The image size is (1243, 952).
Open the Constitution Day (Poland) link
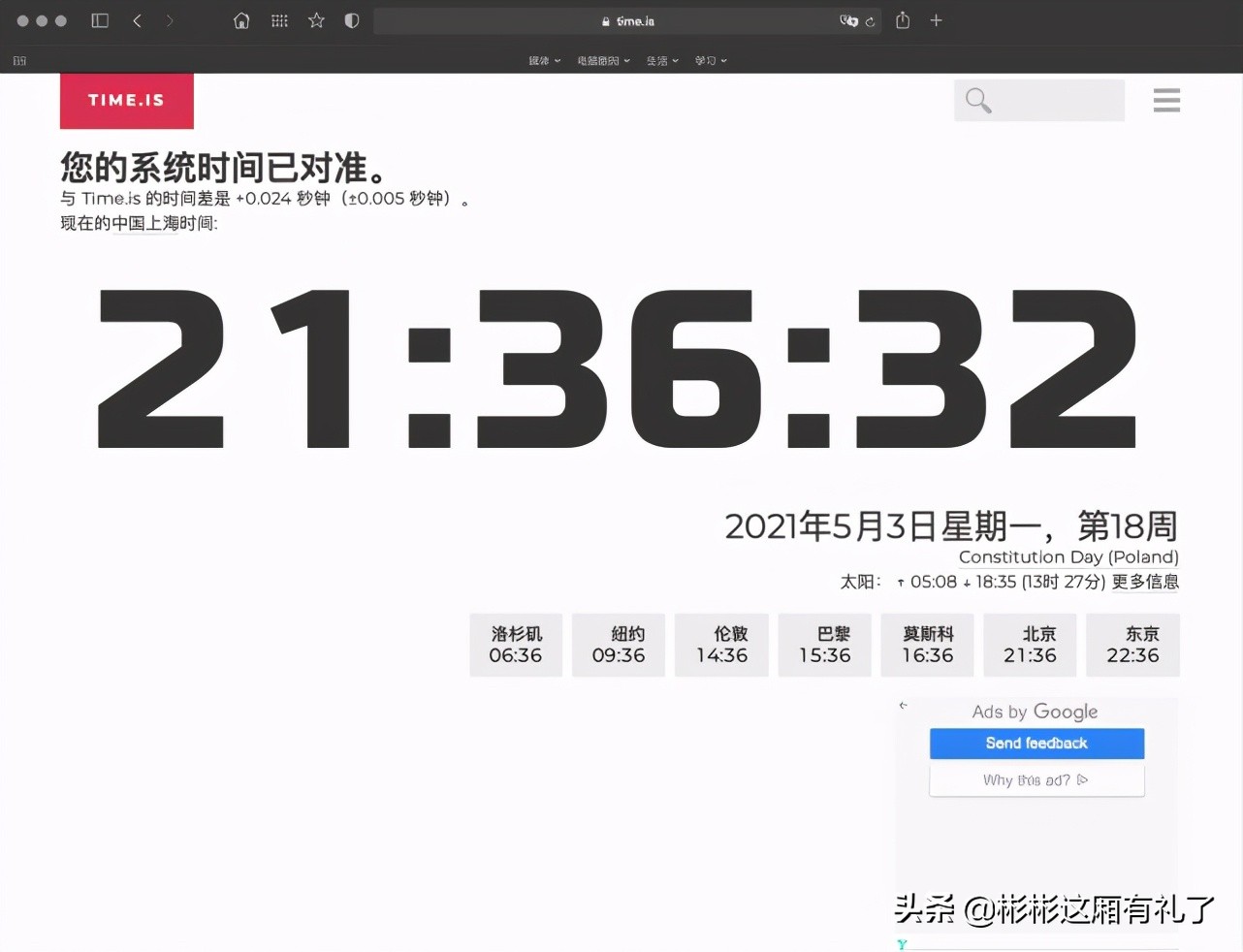pyautogui.click(x=1068, y=557)
